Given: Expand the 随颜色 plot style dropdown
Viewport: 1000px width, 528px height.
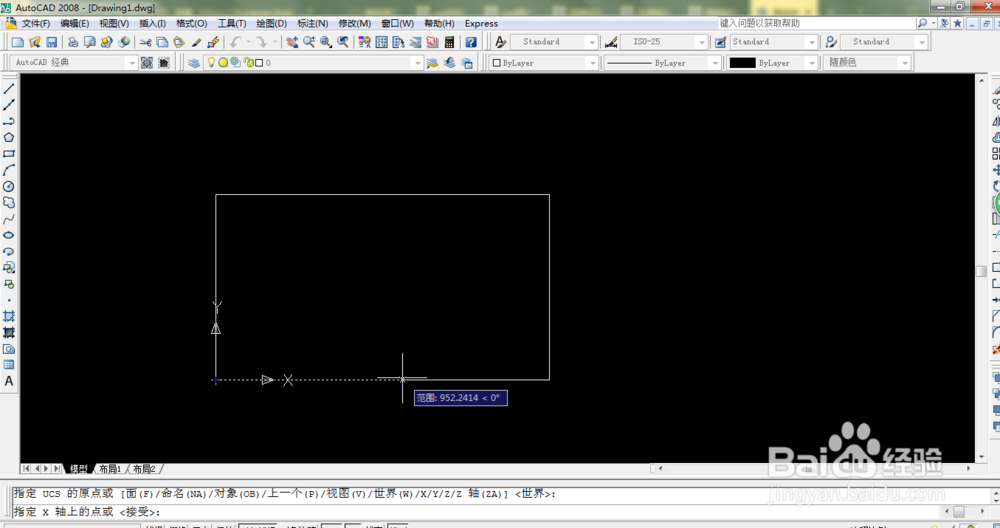Looking at the screenshot, I should click(x=904, y=63).
